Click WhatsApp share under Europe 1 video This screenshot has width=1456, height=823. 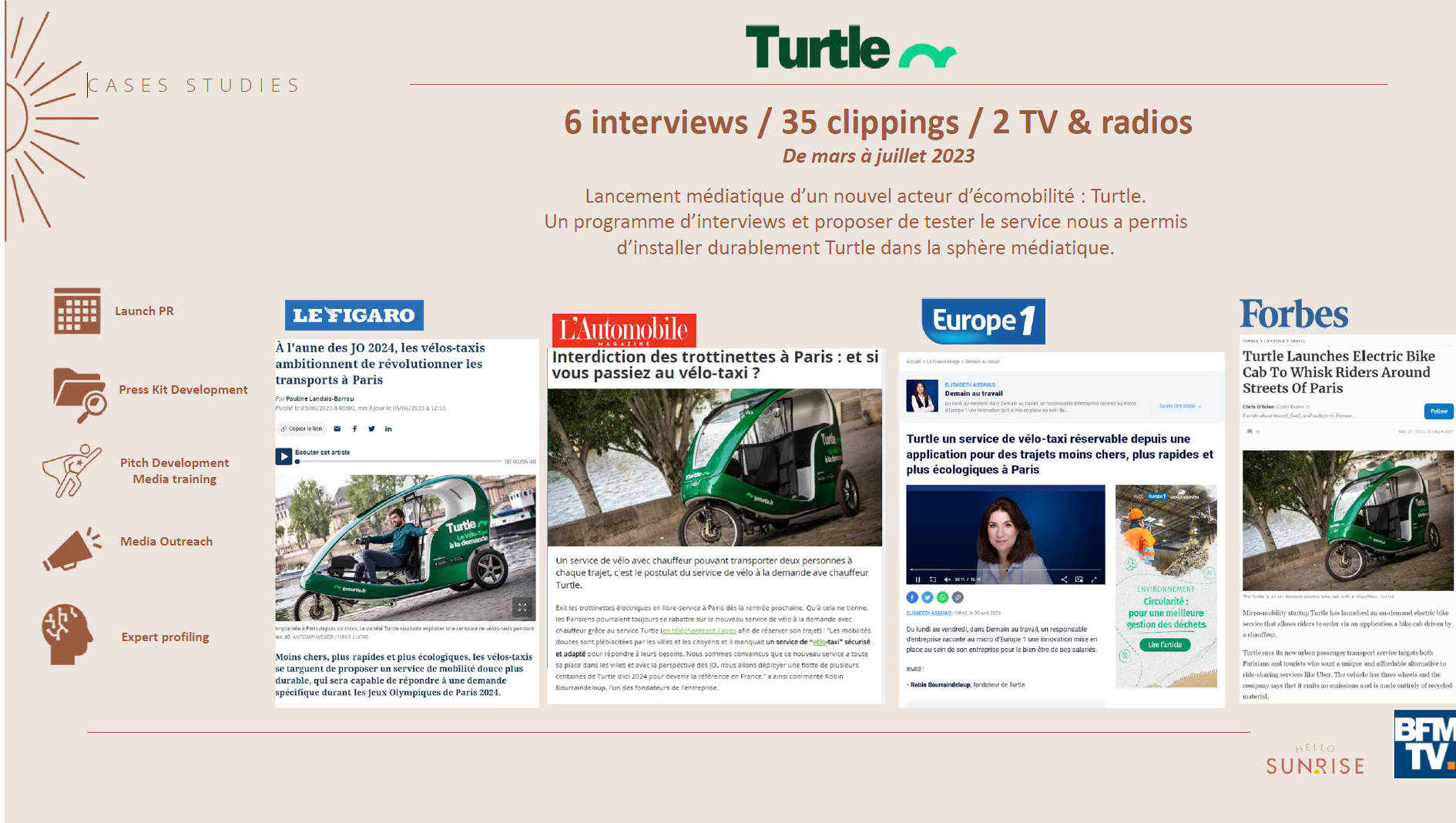(x=942, y=597)
